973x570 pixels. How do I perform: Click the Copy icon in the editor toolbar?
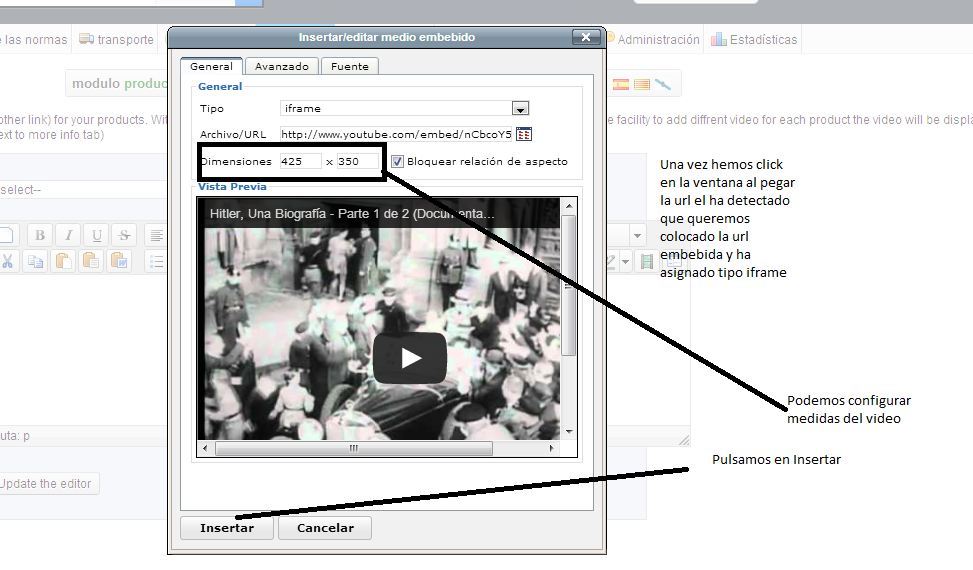tap(35, 261)
